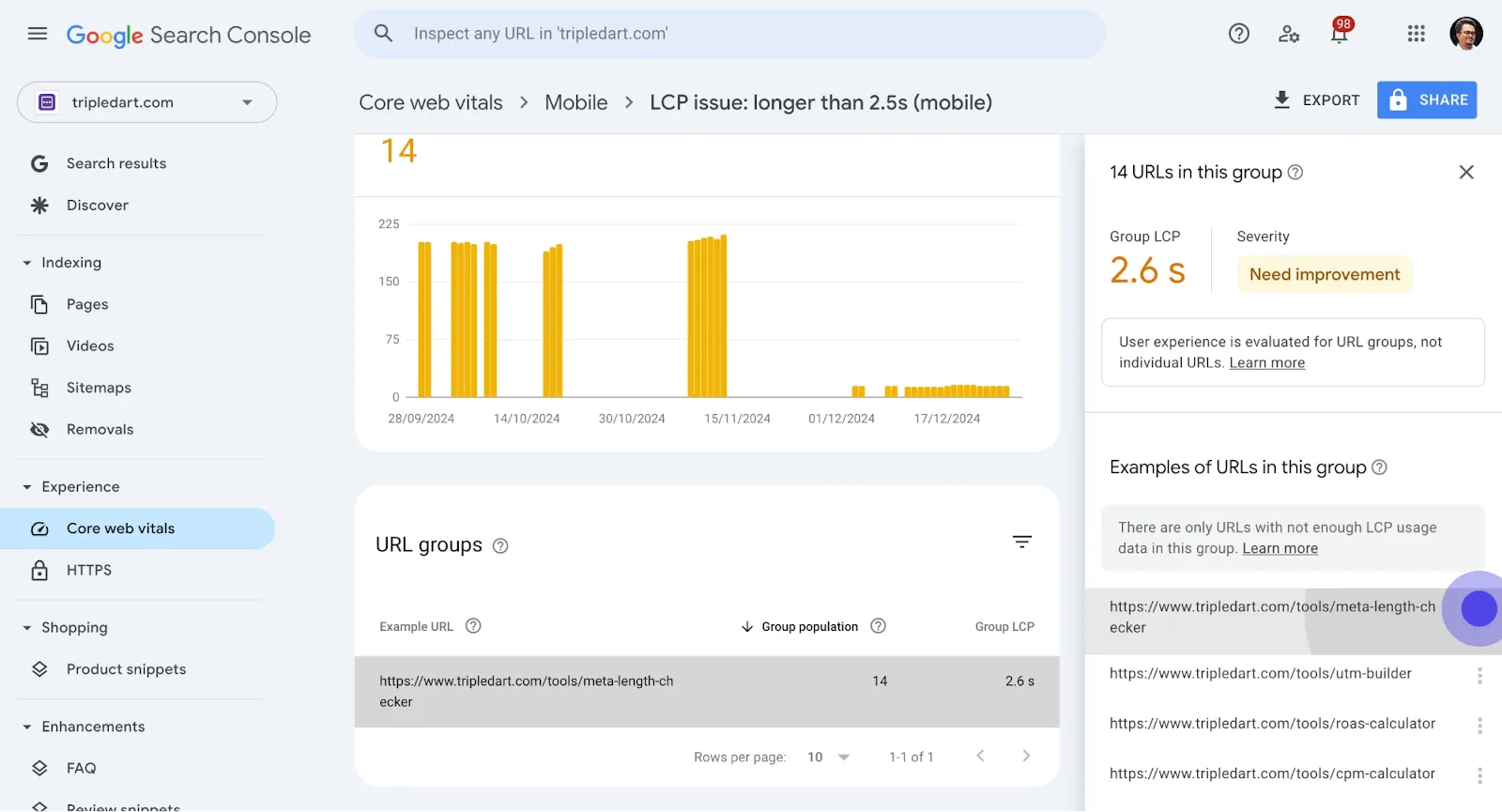Share this report
The image size is (1502, 812).
pyautogui.click(x=1427, y=100)
